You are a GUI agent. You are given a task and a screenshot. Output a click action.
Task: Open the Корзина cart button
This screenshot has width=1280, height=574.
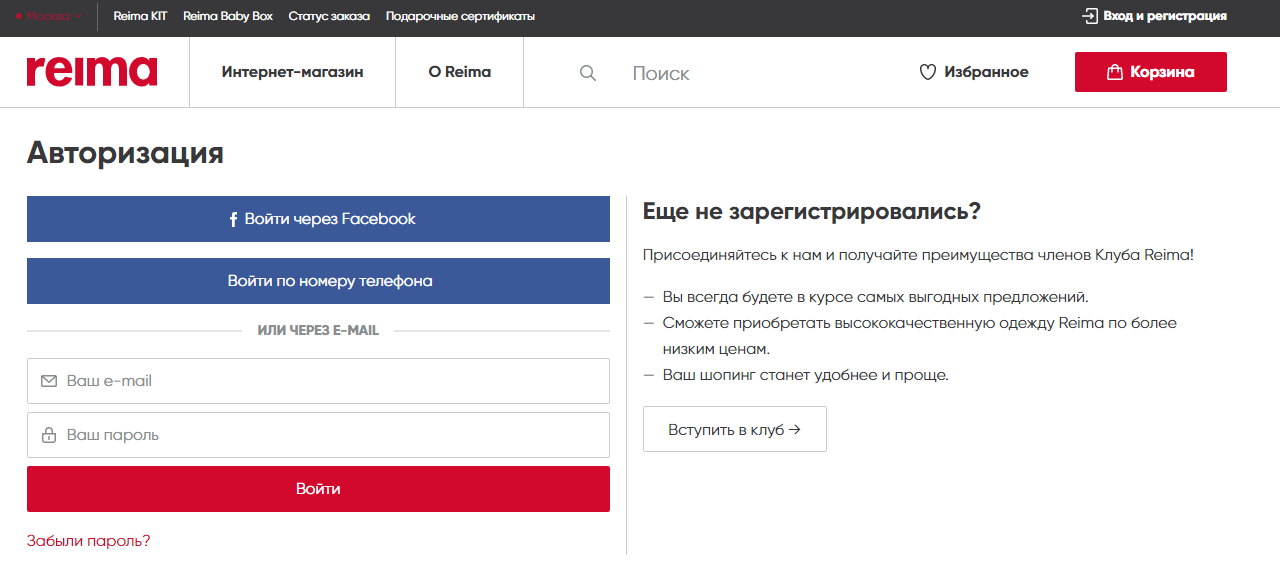point(1151,72)
